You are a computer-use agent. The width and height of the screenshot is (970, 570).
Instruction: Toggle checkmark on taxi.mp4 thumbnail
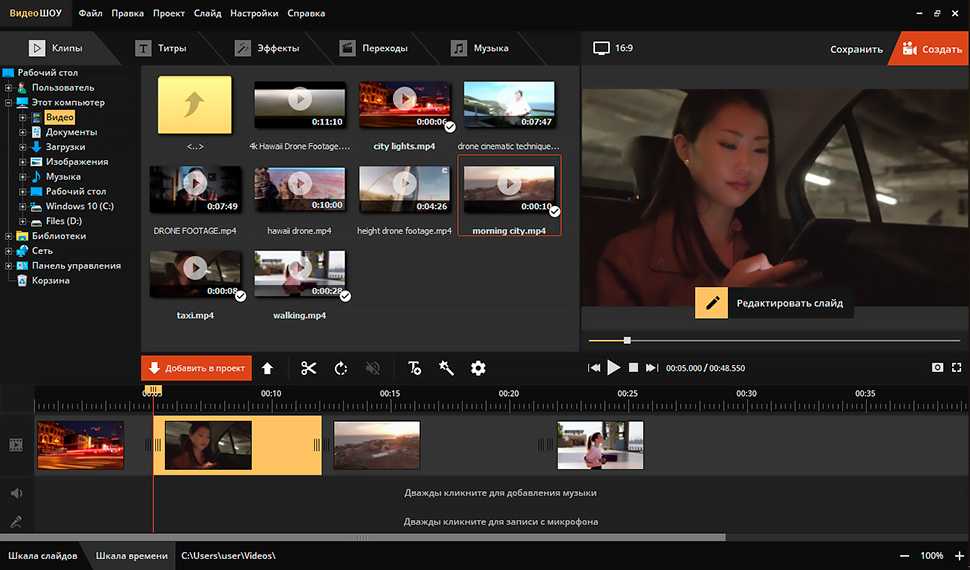pos(240,296)
